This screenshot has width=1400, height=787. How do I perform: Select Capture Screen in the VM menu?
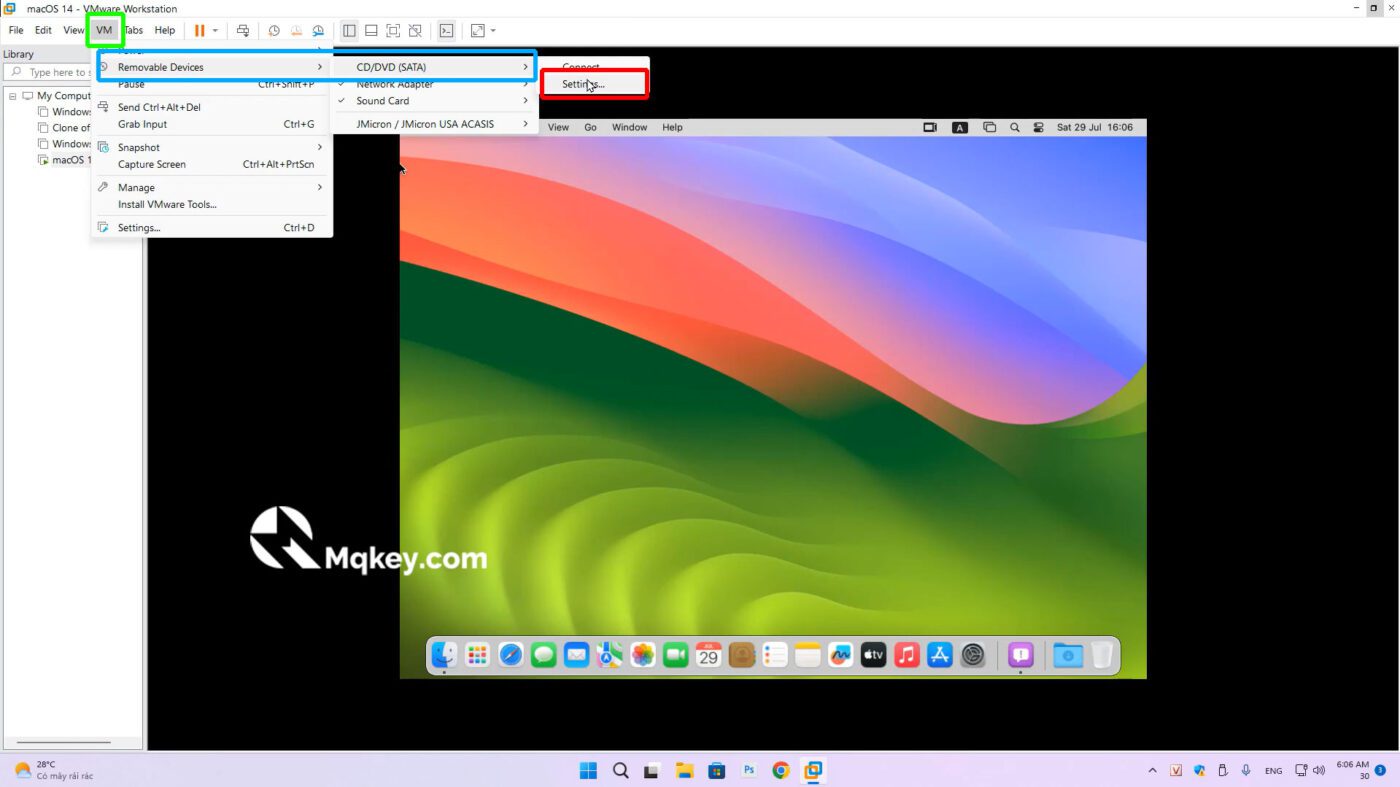click(211, 164)
